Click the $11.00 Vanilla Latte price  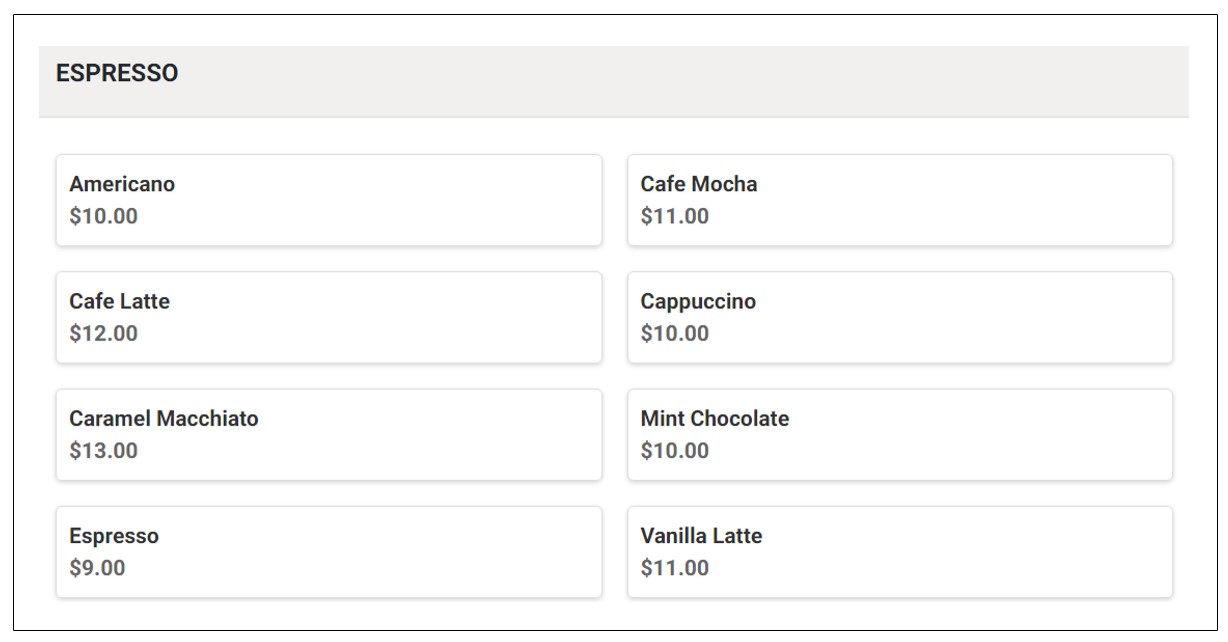[x=675, y=568]
